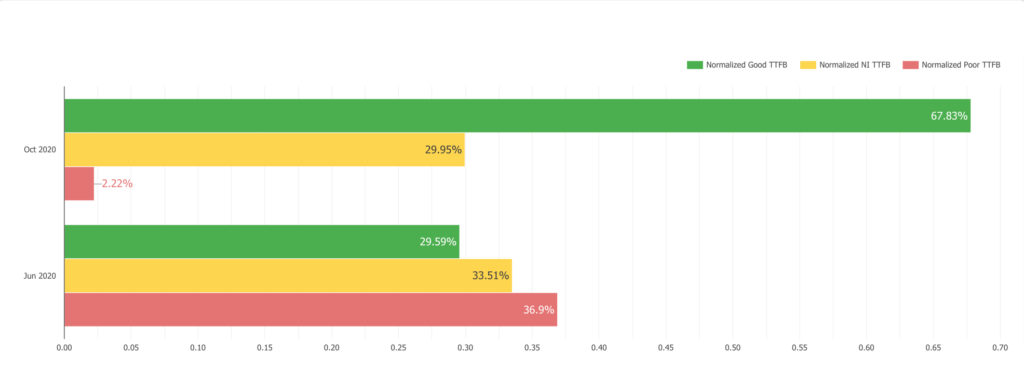This screenshot has height=366, width=1024.
Task: Click the 0.00 x-axis tick label
Action: (x=64, y=347)
